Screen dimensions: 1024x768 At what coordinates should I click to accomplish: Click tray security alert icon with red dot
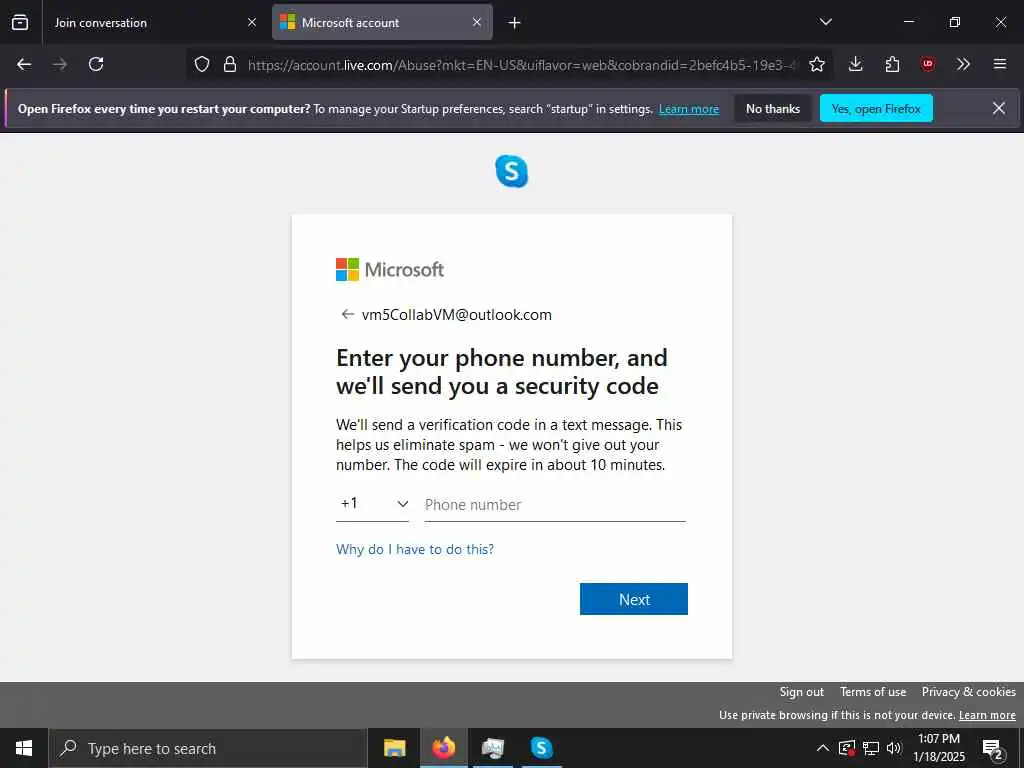tap(847, 748)
